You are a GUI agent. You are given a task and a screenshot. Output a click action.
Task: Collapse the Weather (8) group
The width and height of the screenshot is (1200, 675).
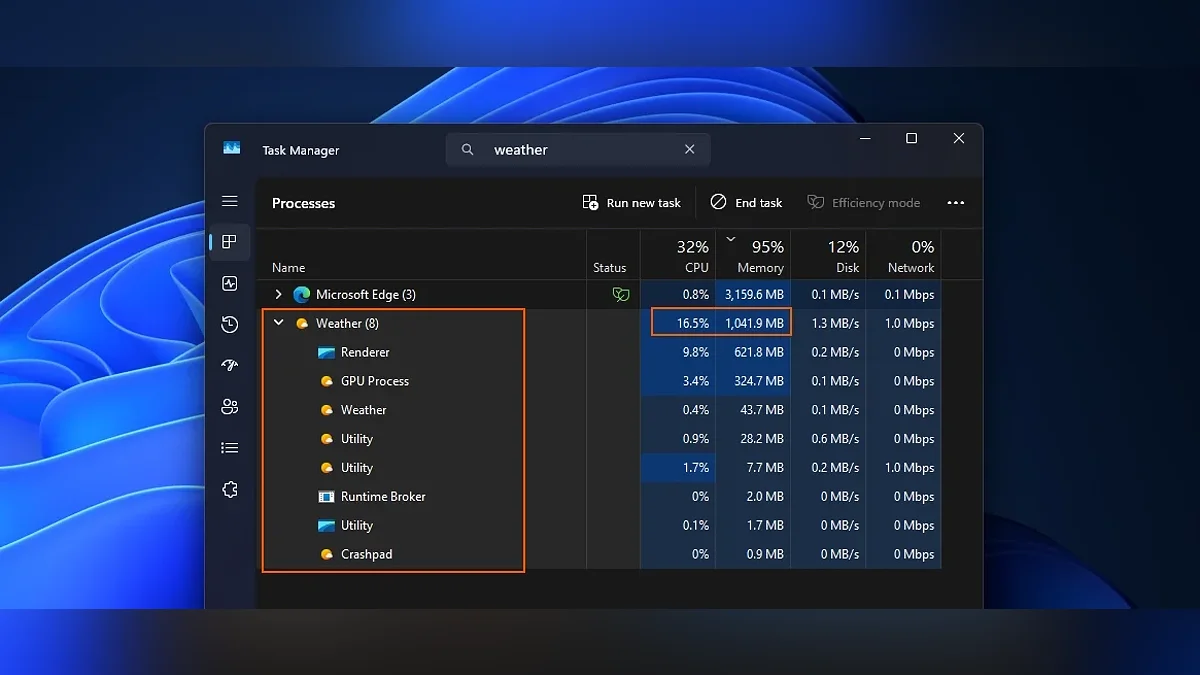point(278,323)
